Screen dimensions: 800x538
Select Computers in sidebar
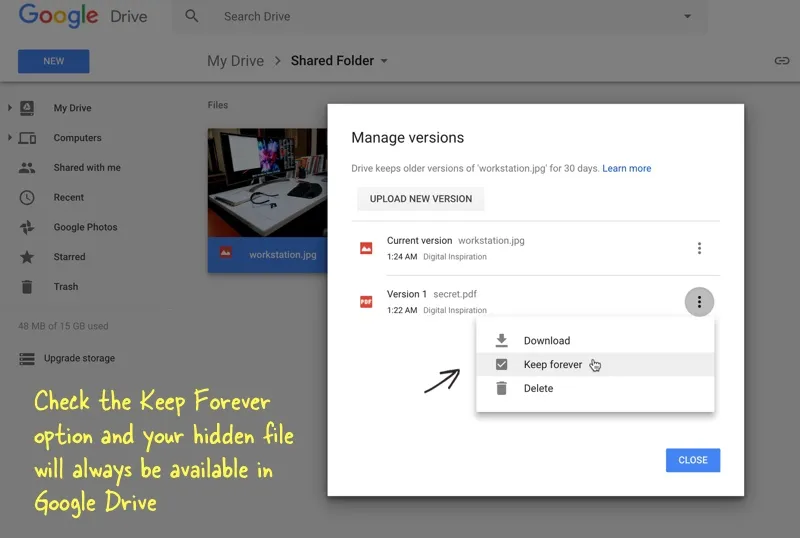(x=78, y=138)
